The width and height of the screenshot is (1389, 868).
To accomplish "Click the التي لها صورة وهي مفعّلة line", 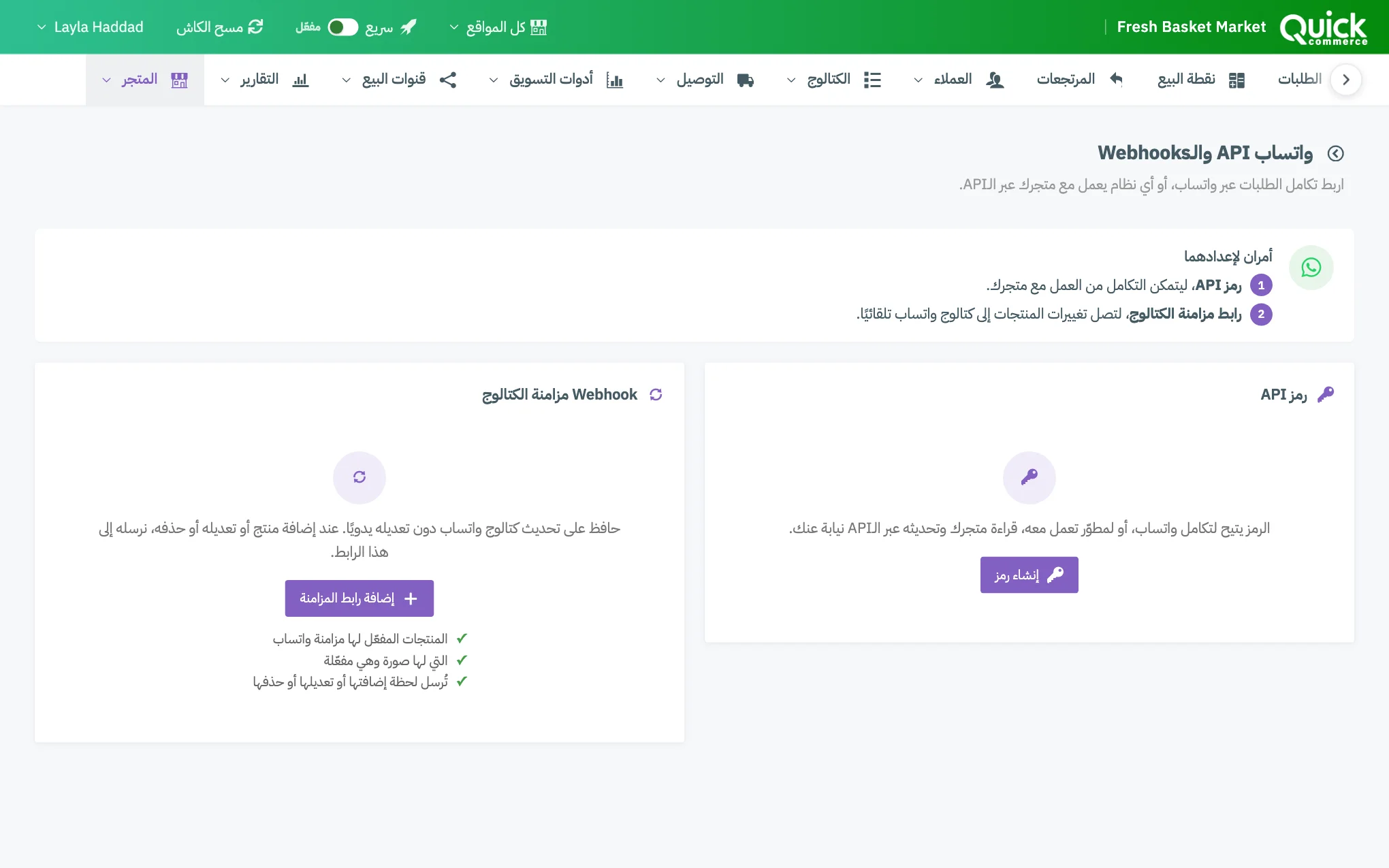I will click(385, 660).
